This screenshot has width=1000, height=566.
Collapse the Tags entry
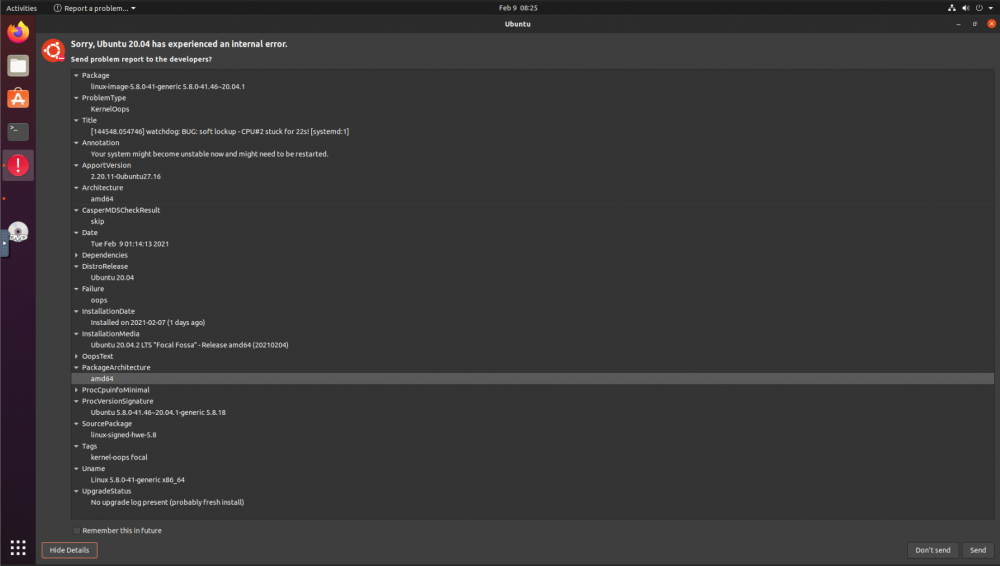[x=77, y=446]
